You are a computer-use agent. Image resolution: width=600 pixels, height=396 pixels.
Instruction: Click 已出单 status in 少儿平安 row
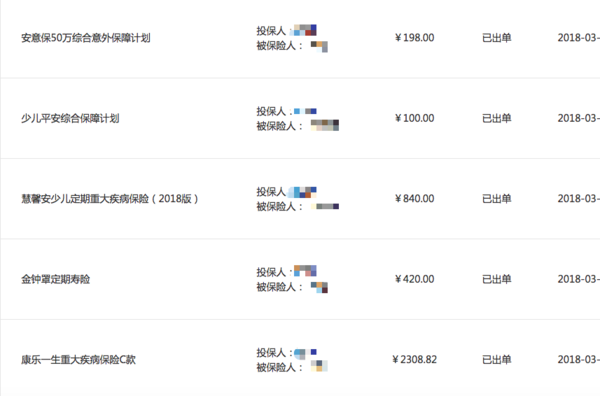coord(497,118)
